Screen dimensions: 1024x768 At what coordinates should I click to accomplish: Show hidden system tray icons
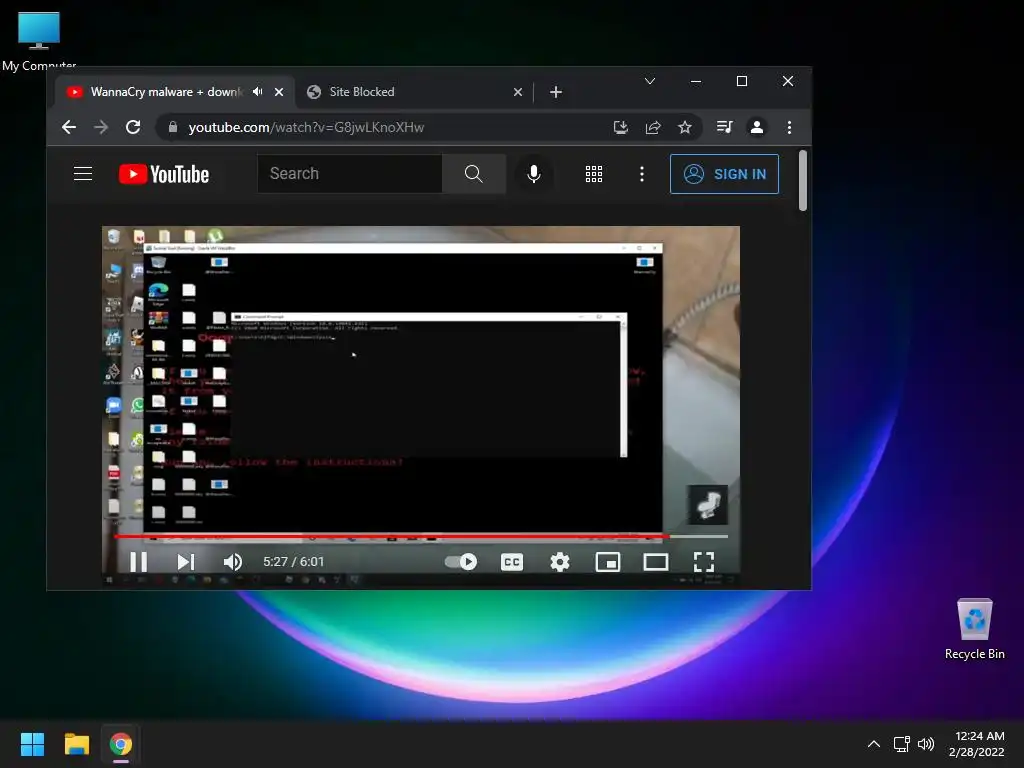click(874, 744)
